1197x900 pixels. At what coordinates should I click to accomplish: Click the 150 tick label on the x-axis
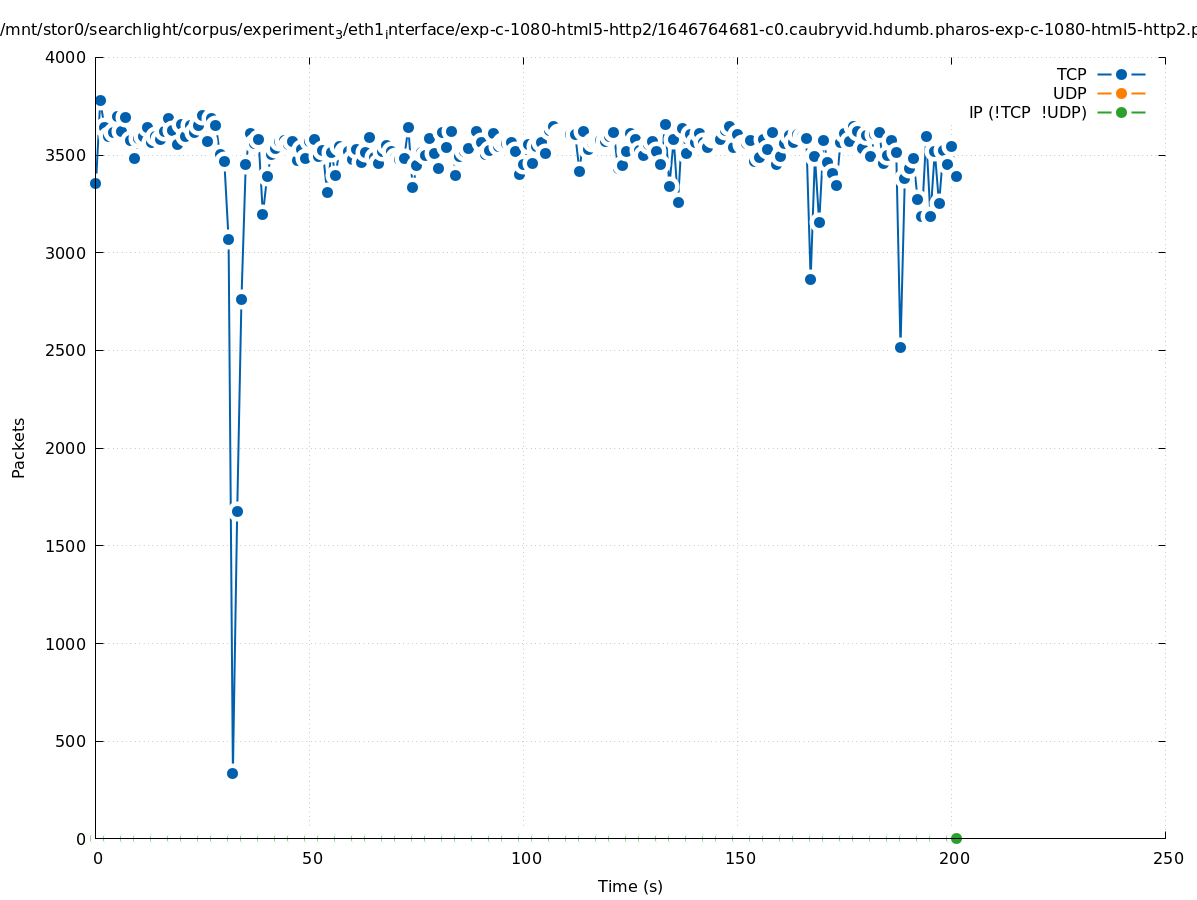[x=740, y=858]
